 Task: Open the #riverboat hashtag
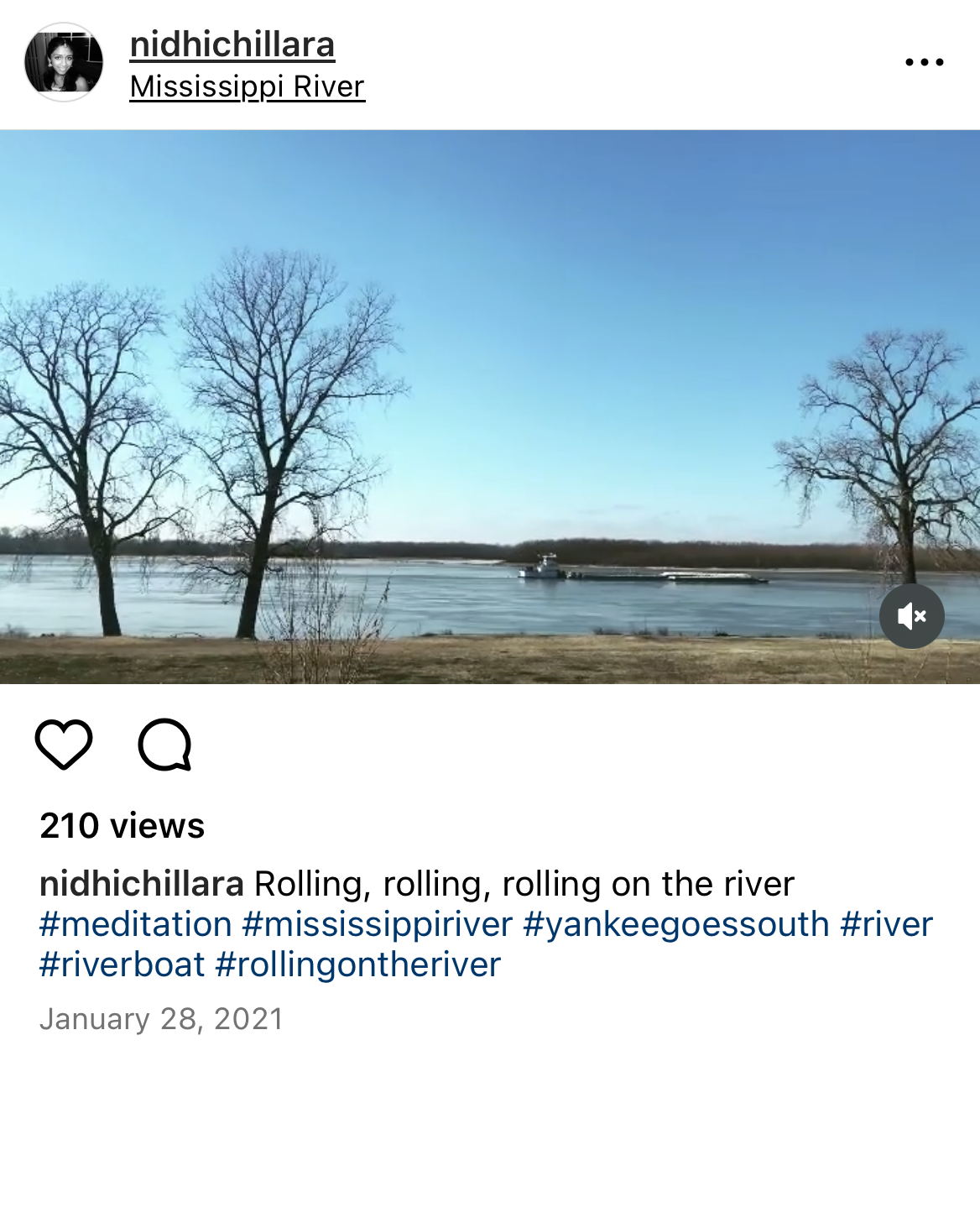(122, 964)
